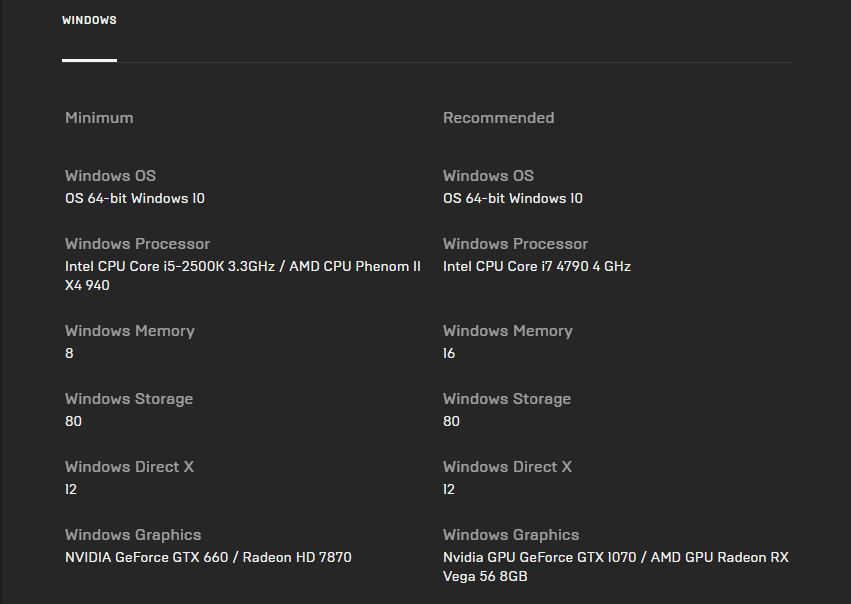Image resolution: width=851 pixels, height=604 pixels.
Task: Click recommended storage value 80
Action: (x=451, y=421)
